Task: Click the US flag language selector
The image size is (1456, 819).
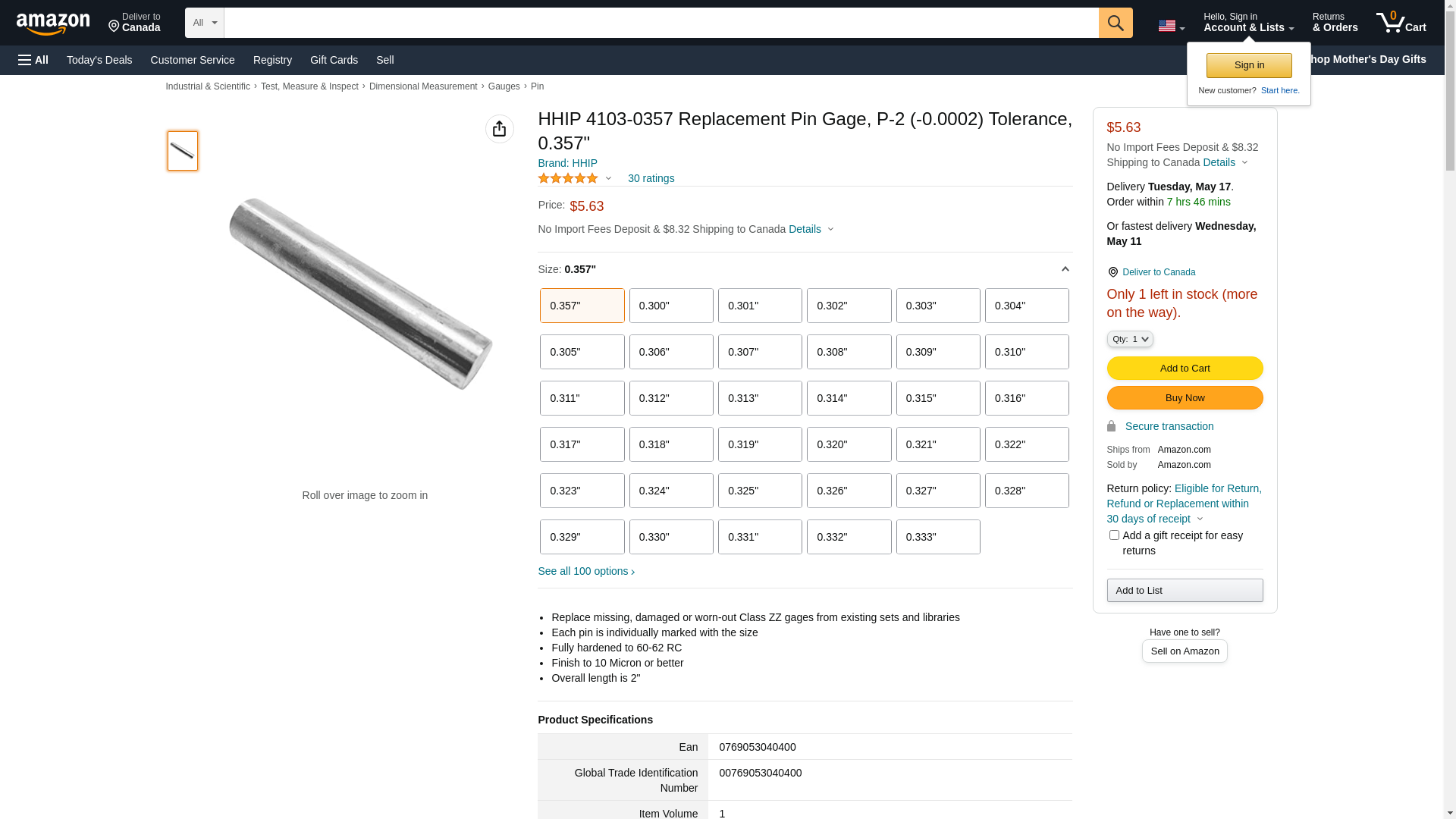Action: 1171,26
